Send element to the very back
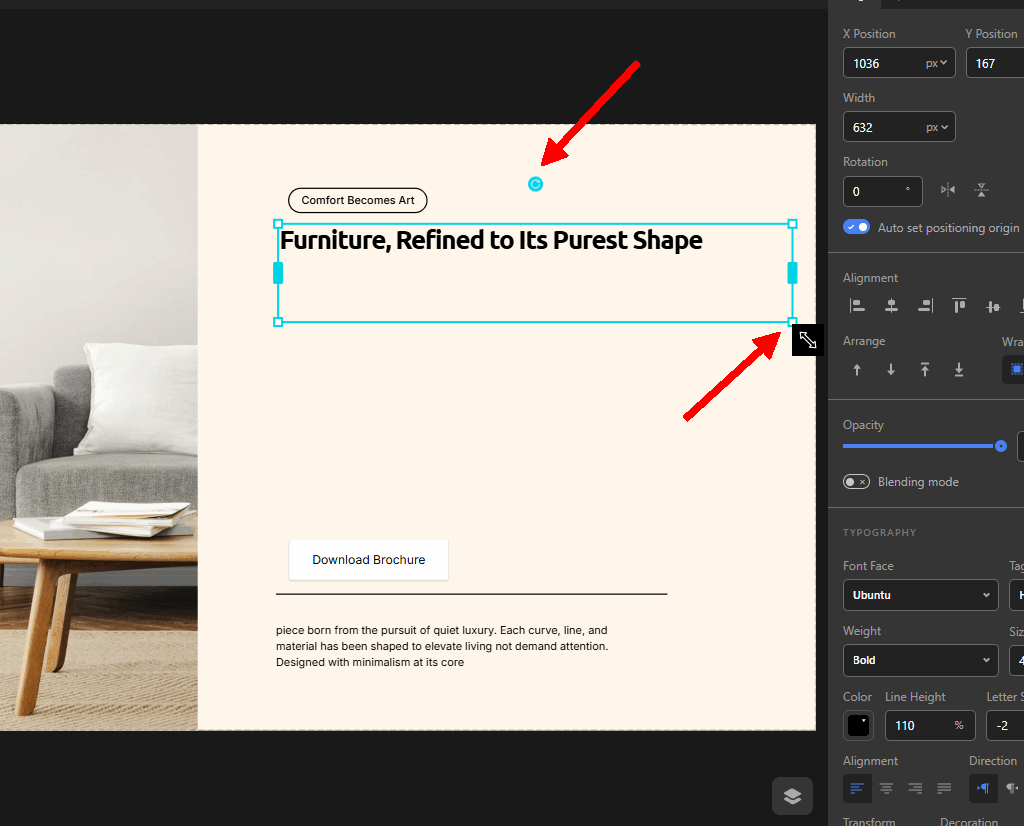This screenshot has width=1024, height=826. click(x=959, y=370)
